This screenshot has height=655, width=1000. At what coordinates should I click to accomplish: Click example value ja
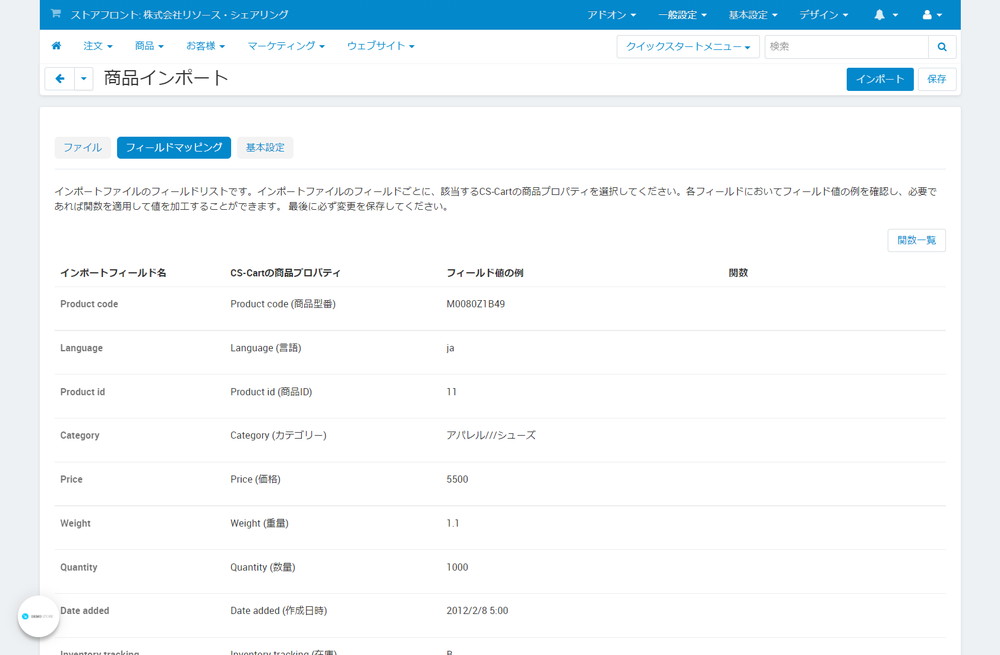coord(450,348)
